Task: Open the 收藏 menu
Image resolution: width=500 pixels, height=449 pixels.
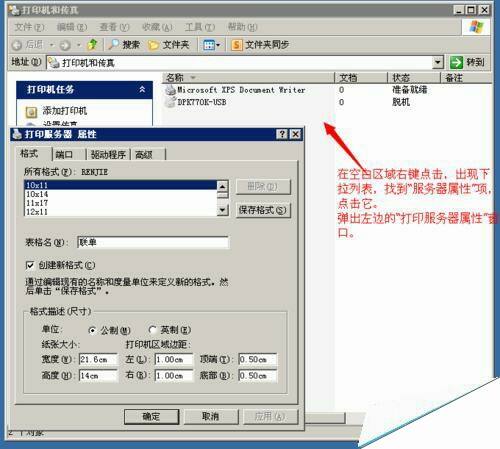Action: [x=157, y=27]
